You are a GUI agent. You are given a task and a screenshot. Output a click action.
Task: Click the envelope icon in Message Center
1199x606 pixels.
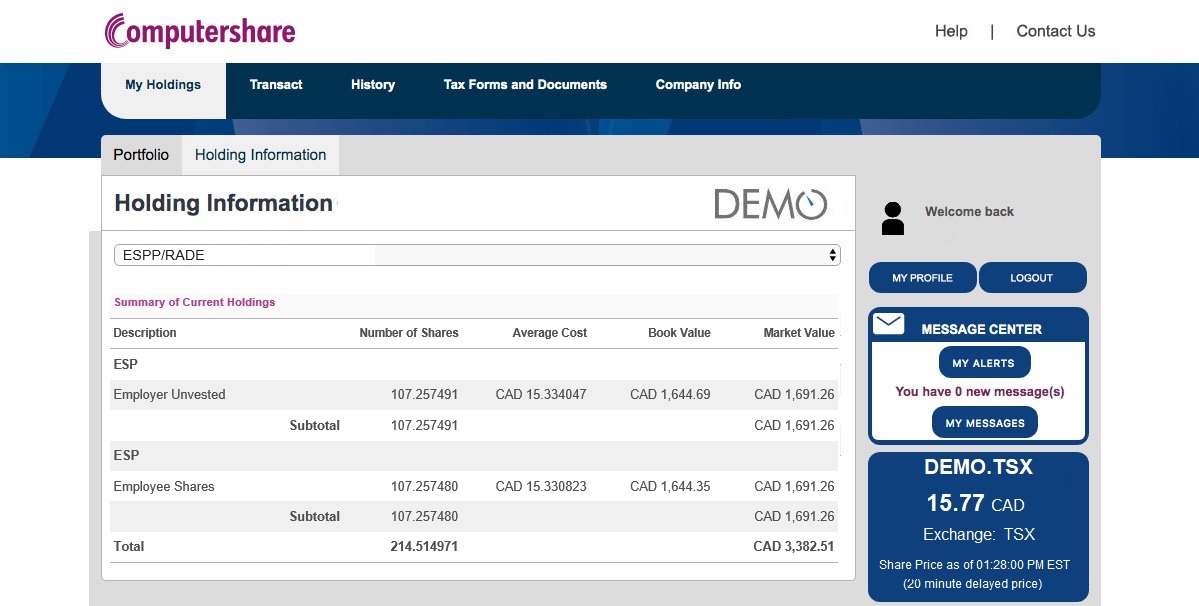(888, 324)
